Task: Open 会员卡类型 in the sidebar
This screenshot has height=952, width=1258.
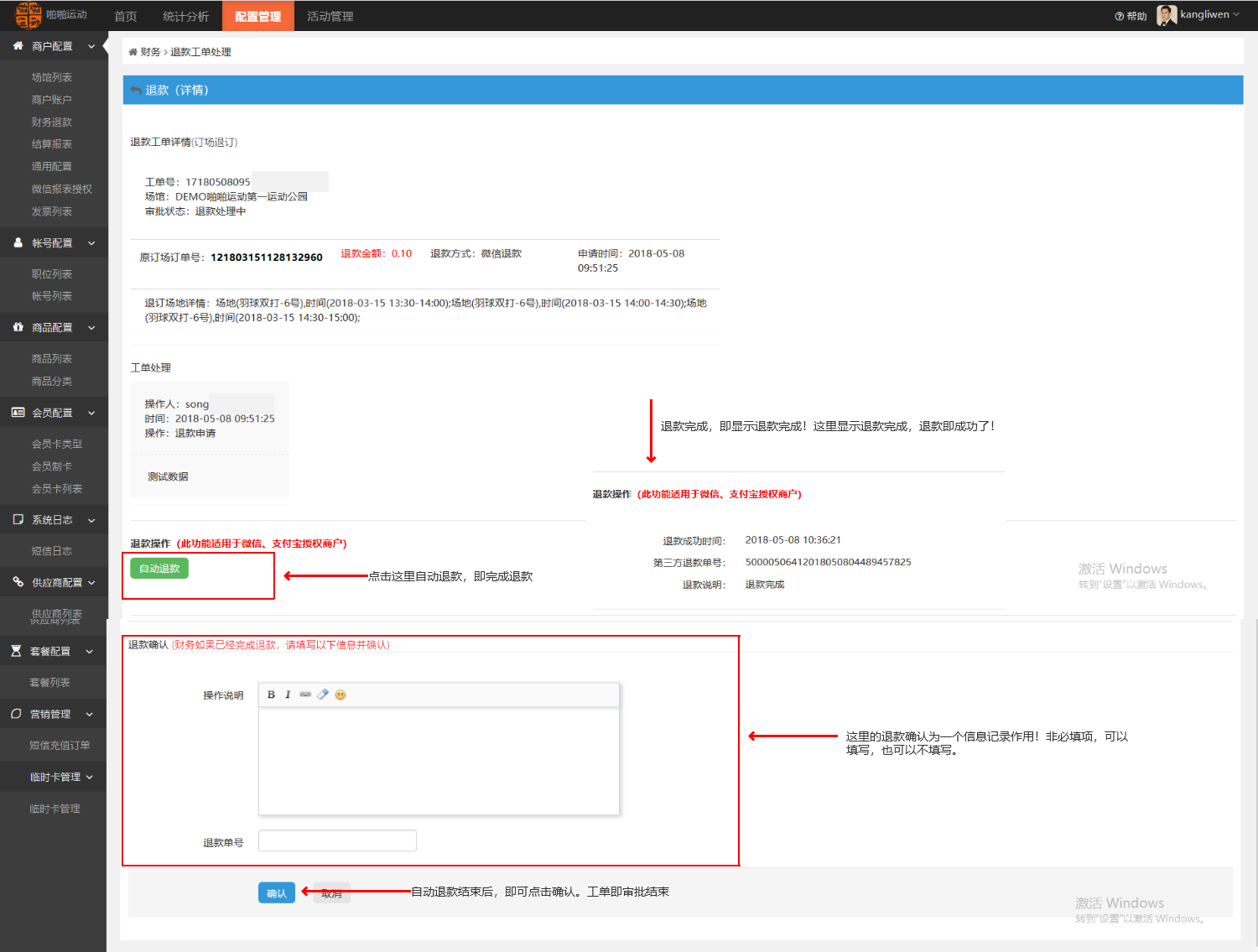Action: [x=57, y=444]
